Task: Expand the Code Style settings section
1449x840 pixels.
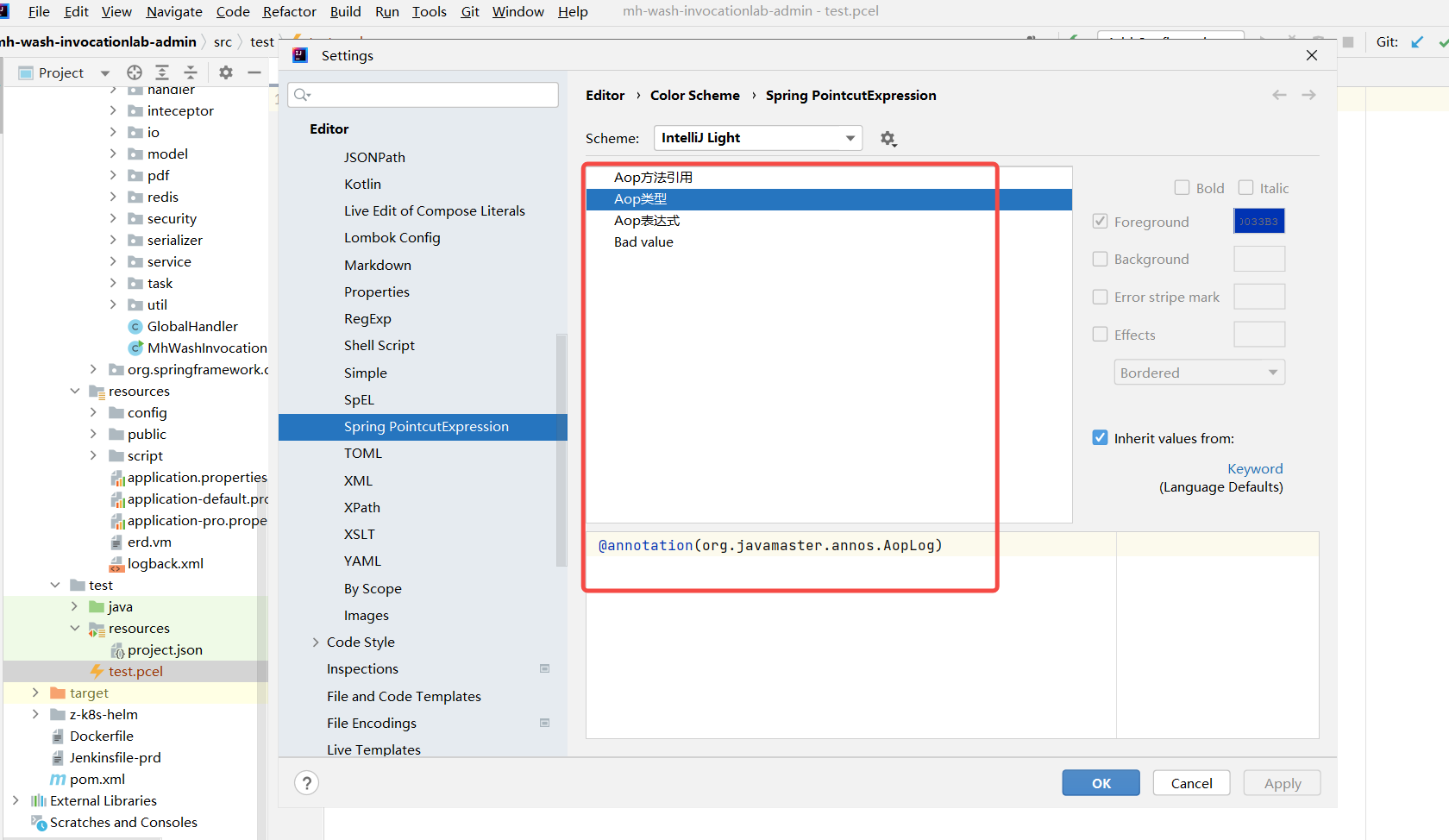Action: [x=316, y=642]
